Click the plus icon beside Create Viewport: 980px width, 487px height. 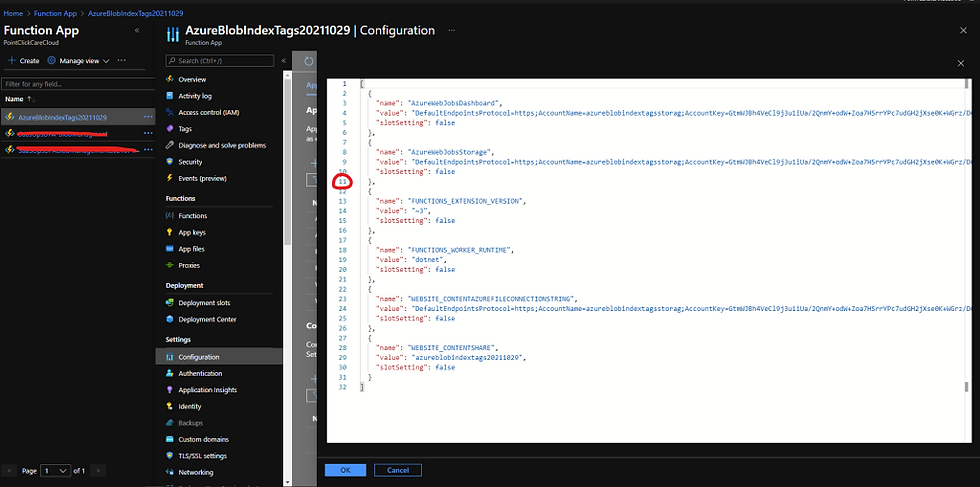coord(11,61)
